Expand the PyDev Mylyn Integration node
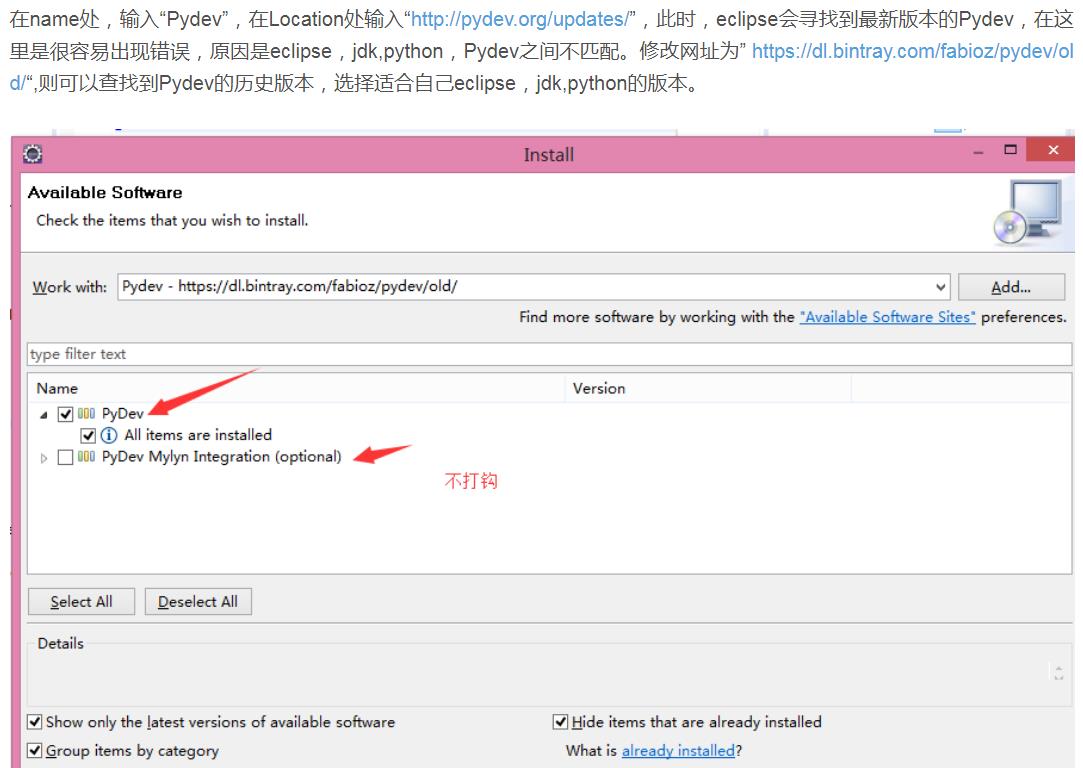The width and height of the screenshot is (1083, 768). (x=44, y=458)
